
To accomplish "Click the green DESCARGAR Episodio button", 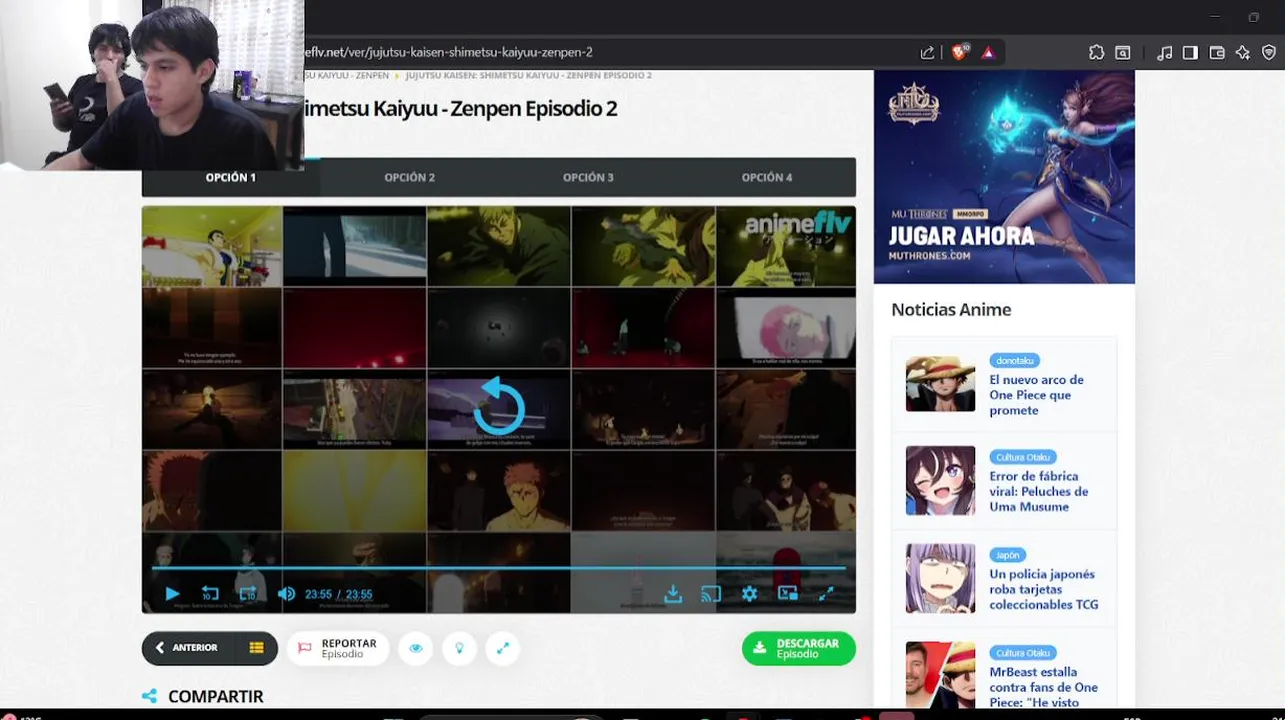I will pyautogui.click(x=799, y=648).
